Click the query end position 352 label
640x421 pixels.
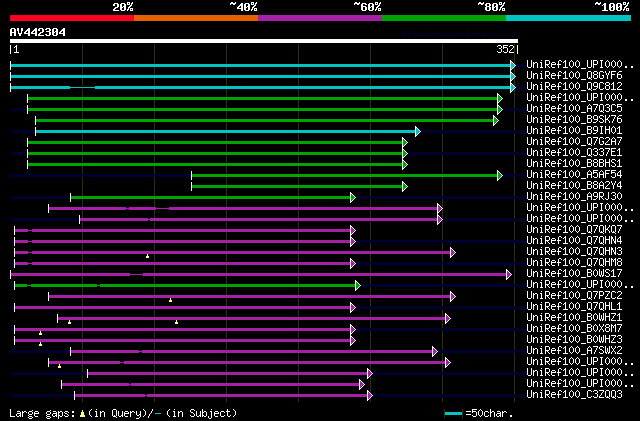[505, 49]
